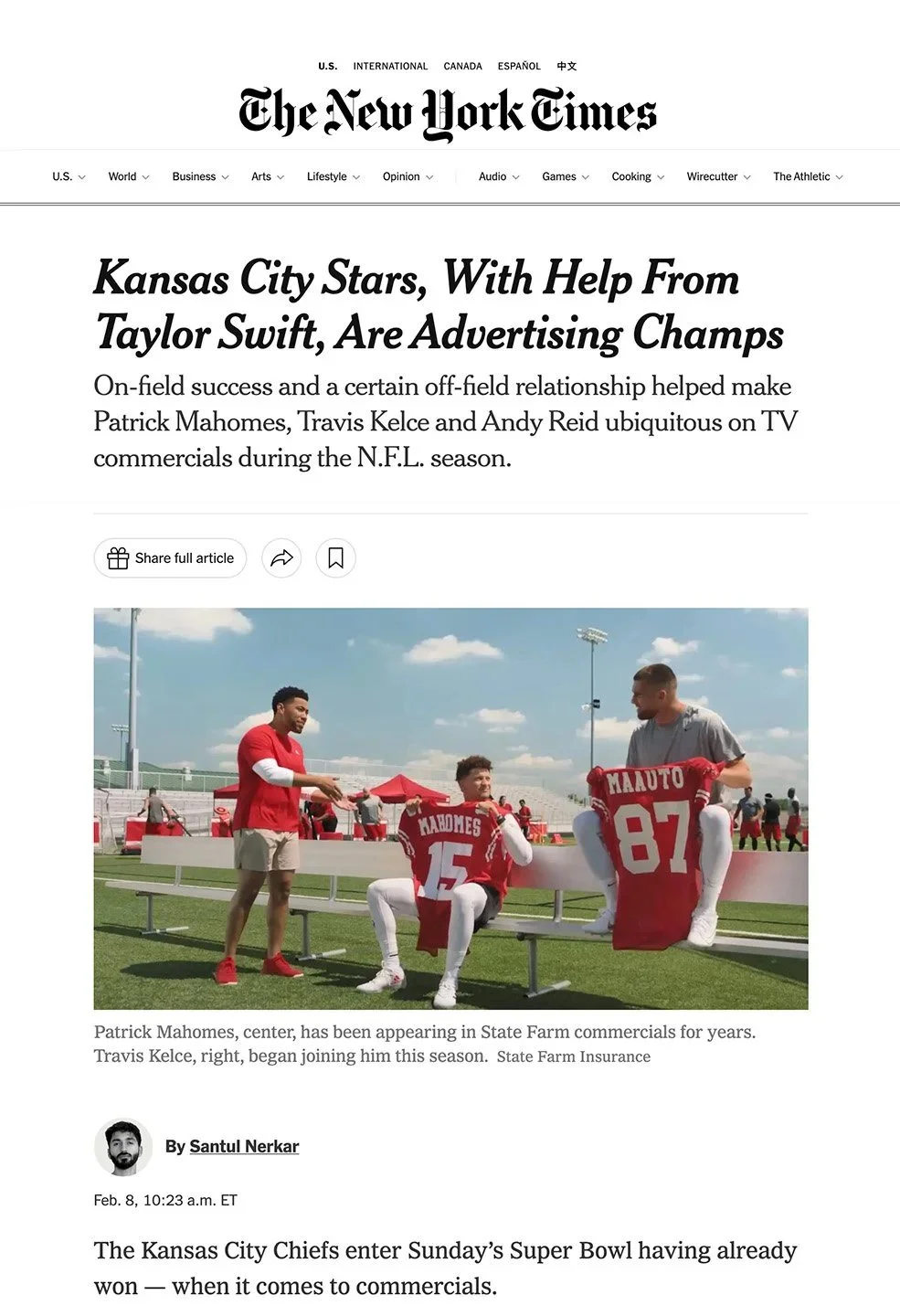Expand the U.S. section dropdown
The height and width of the screenshot is (1316, 900).
click(69, 176)
